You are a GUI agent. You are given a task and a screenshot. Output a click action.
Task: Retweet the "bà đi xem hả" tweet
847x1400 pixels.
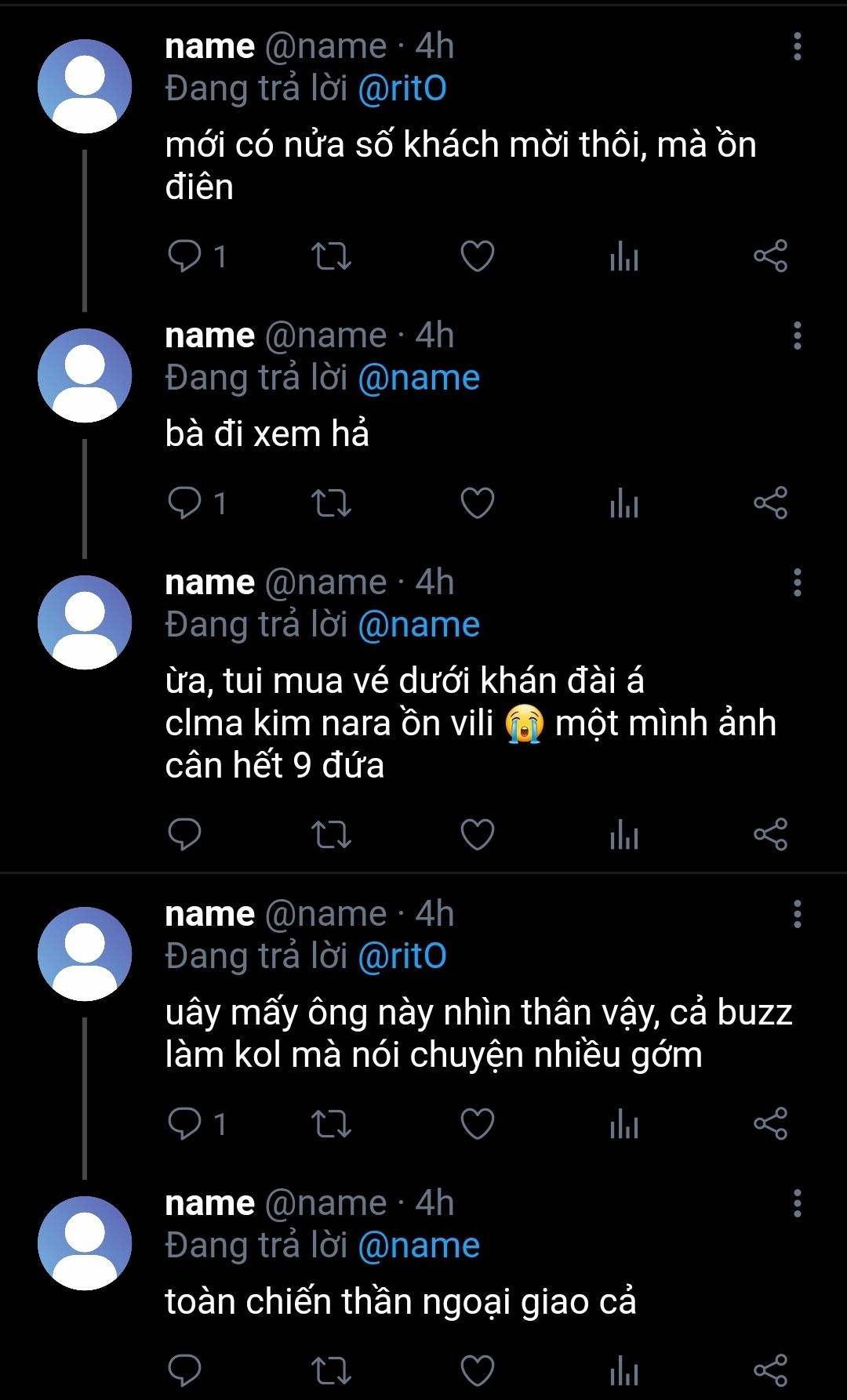331,503
